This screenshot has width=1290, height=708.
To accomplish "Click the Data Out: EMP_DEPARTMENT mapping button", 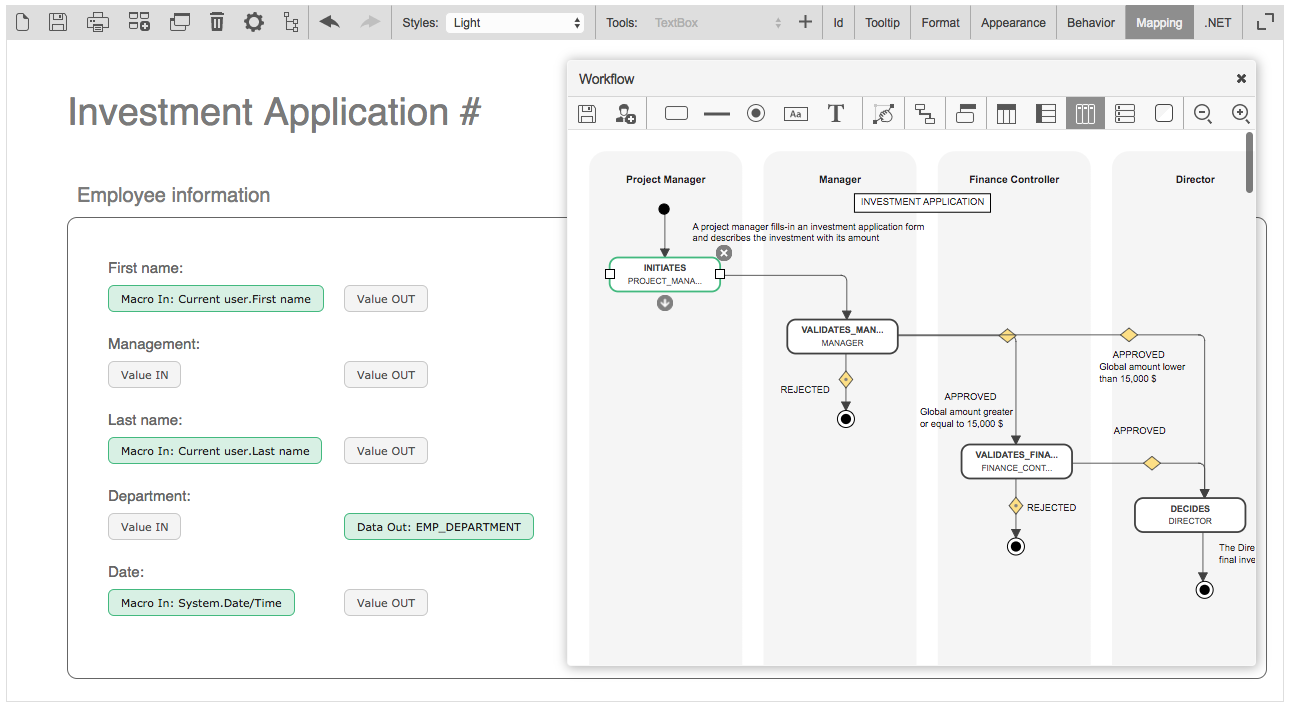I will pyautogui.click(x=439, y=527).
